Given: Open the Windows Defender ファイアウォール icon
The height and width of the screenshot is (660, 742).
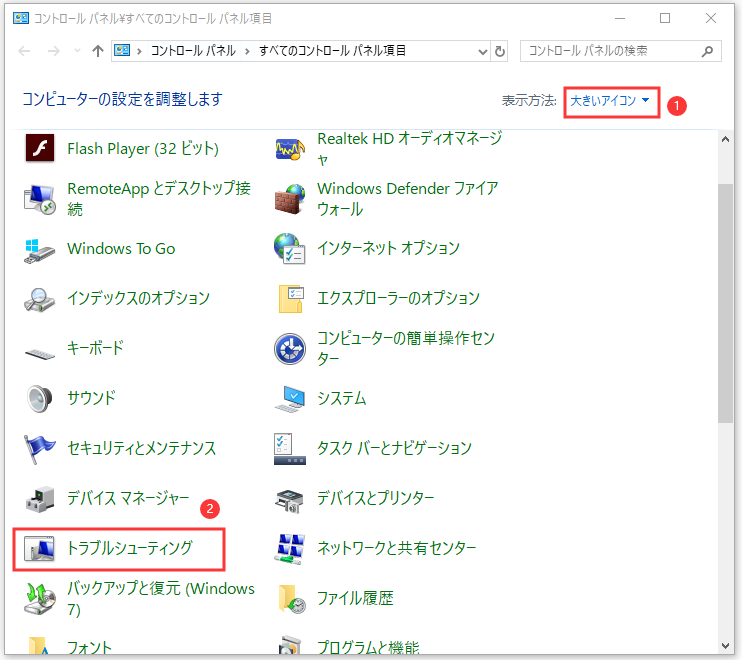Looking at the screenshot, I should pyautogui.click(x=289, y=198).
